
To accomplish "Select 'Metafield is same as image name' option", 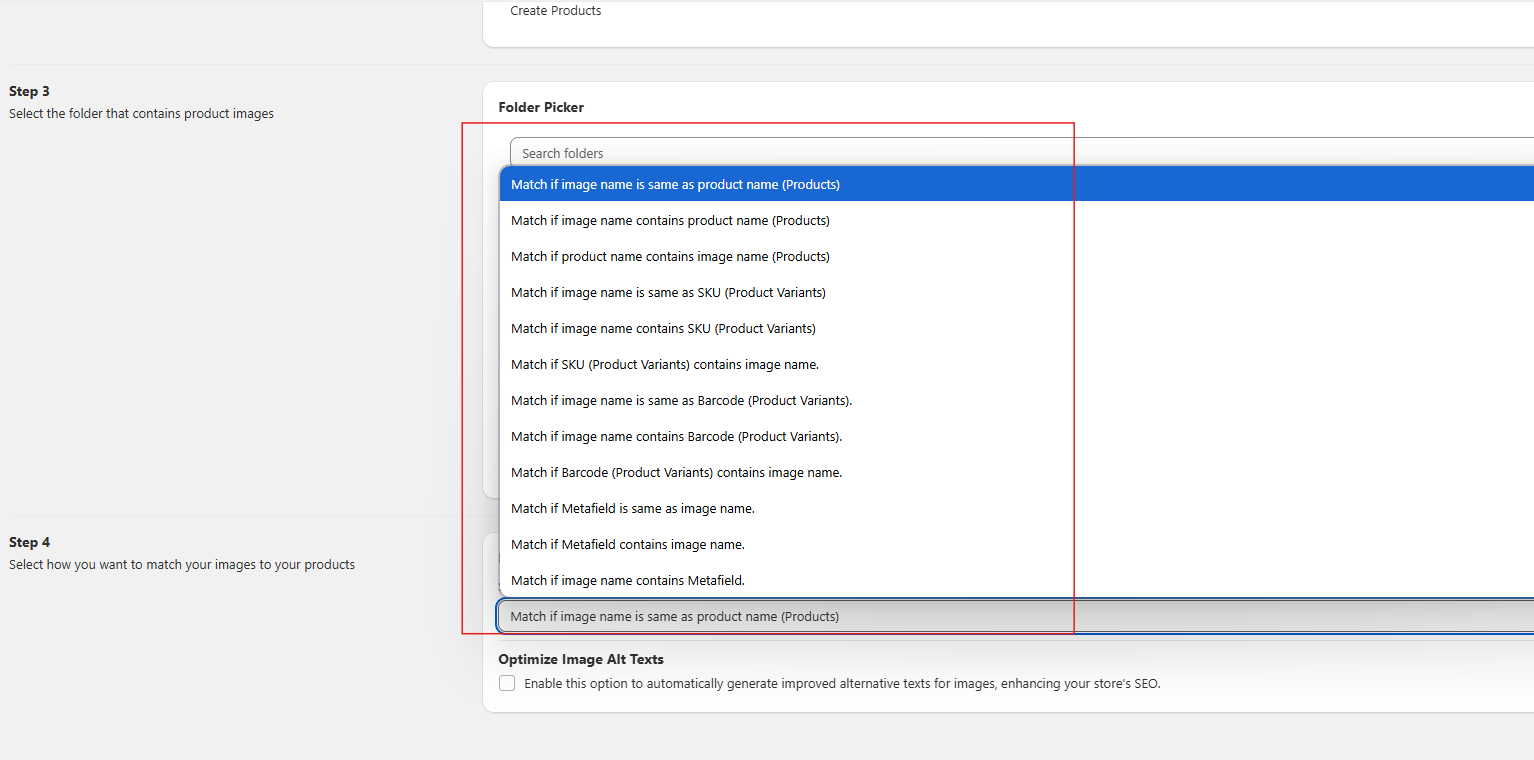I will point(632,508).
